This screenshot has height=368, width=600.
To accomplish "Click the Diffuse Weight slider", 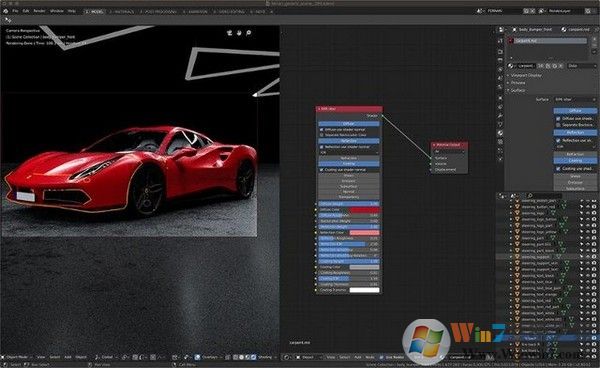I will 349,204.
